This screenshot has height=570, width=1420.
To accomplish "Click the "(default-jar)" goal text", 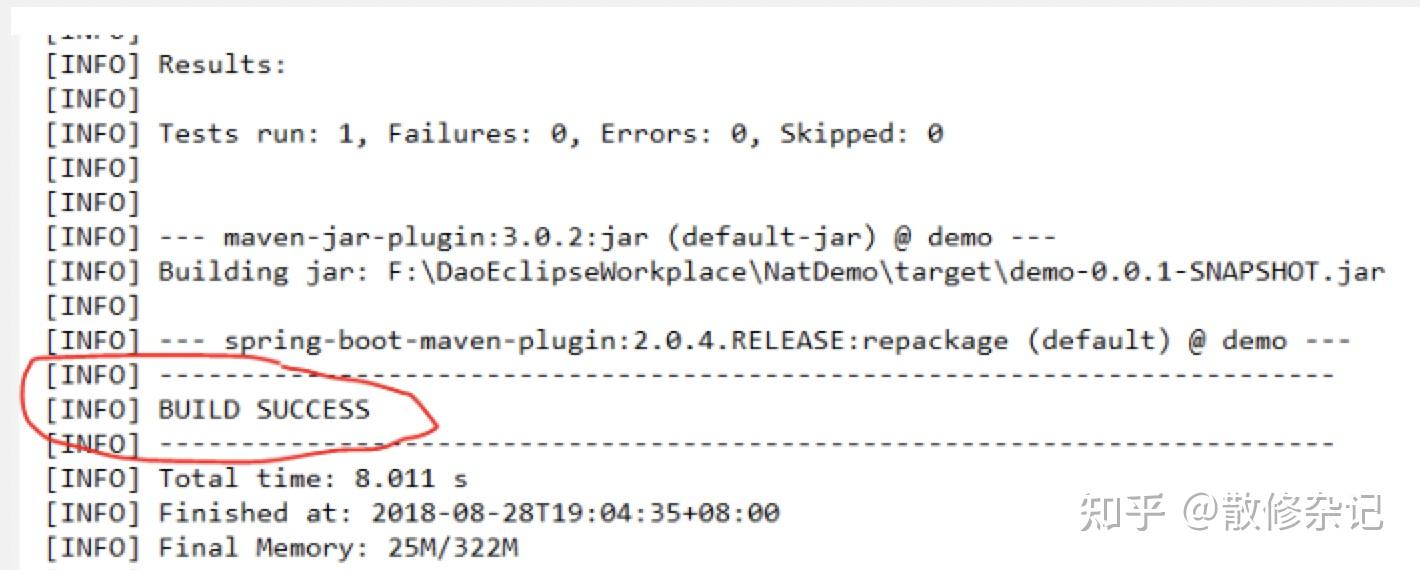I will tap(786, 238).
